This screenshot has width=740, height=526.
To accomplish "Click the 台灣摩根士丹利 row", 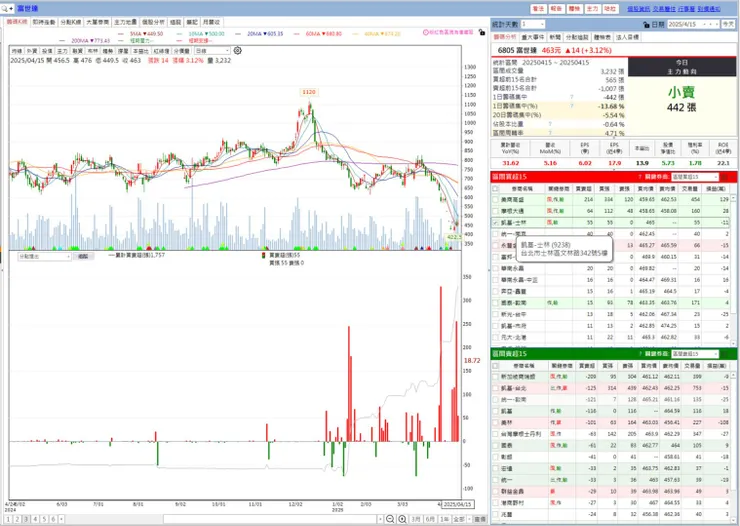I will (x=613, y=434).
